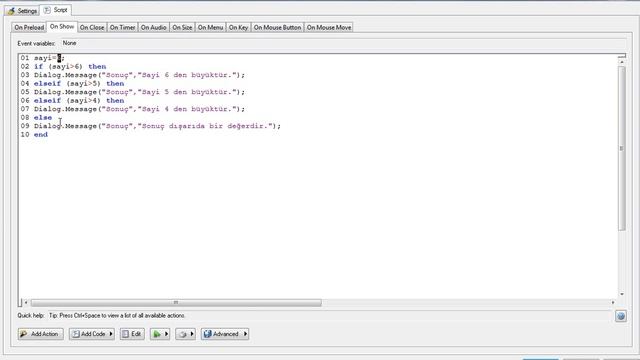This screenshot has height=360, width=640.
Task: Click the scroll right arrow
Action: tap(613, 302)
